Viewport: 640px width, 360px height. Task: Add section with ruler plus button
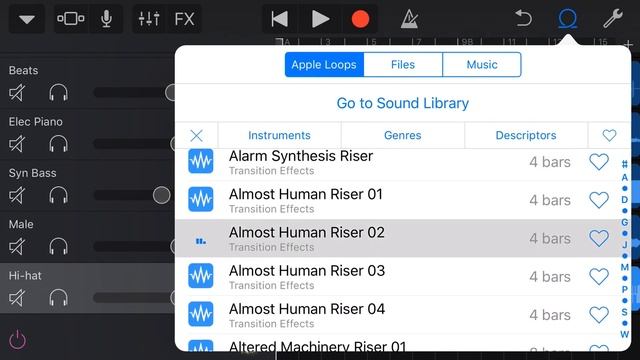click(629, 43)
